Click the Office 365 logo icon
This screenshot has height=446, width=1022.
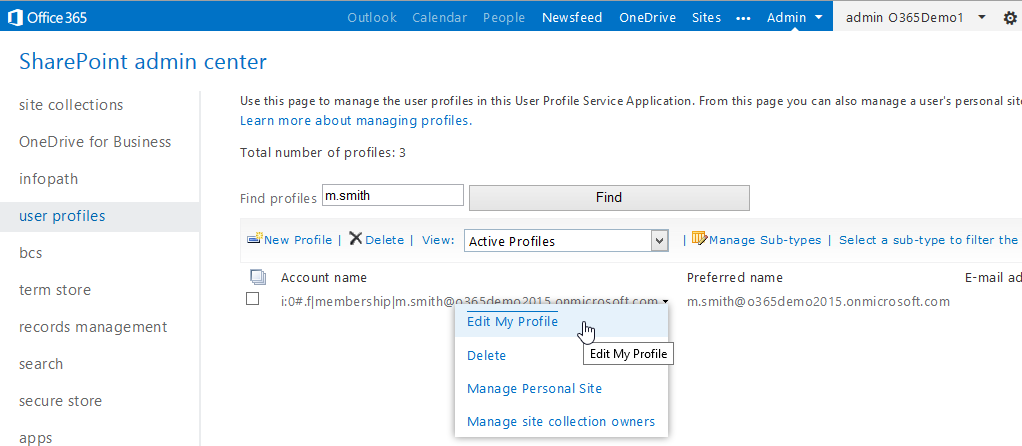15,17
